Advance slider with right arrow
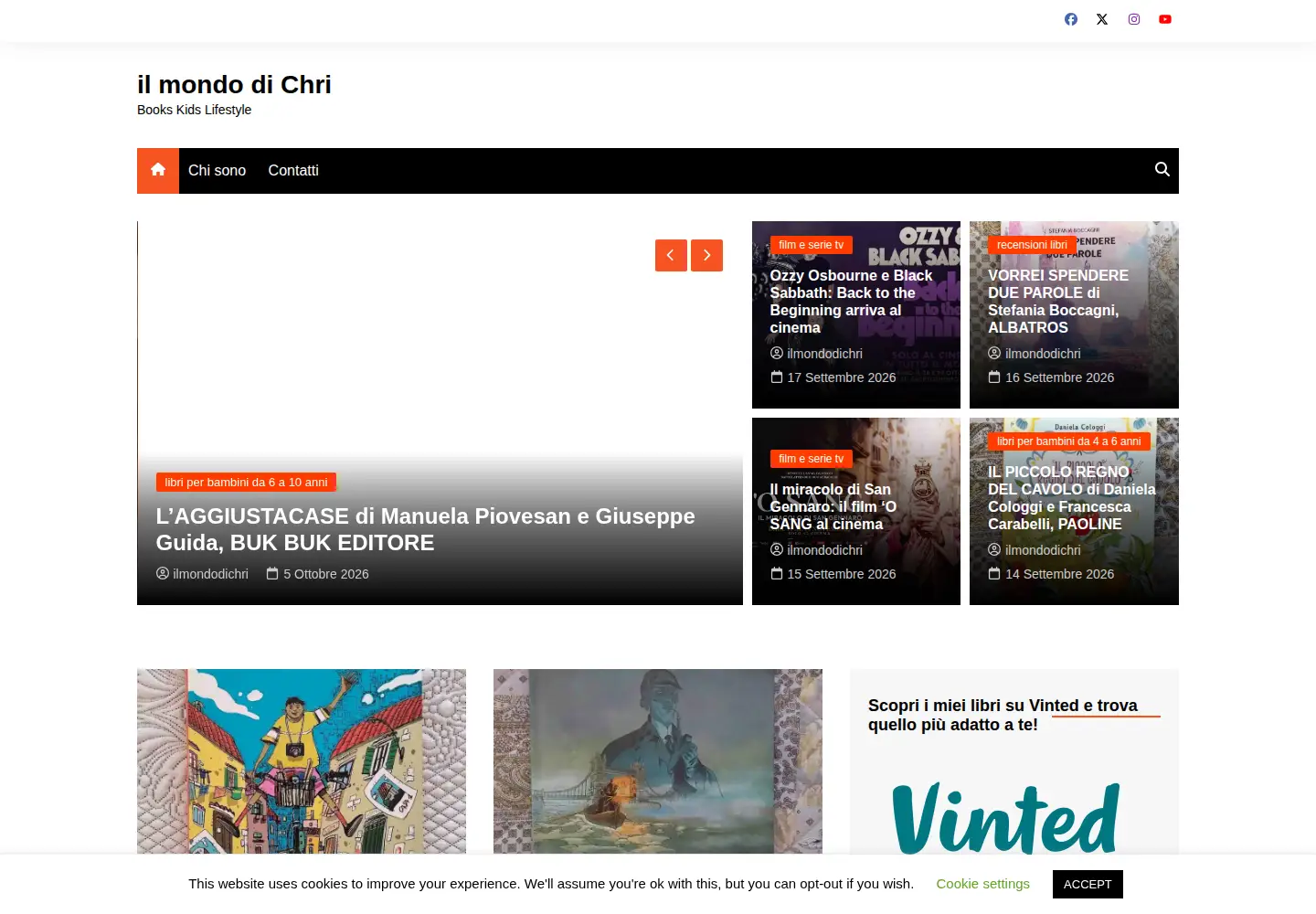 [x=706, y=256]
